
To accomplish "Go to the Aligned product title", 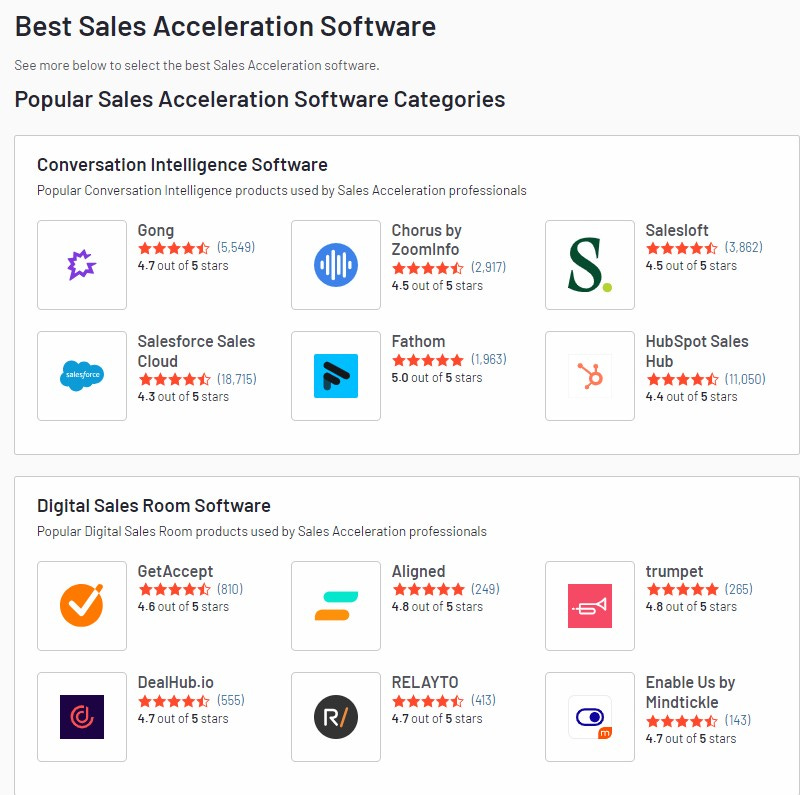I will point(418,572).
